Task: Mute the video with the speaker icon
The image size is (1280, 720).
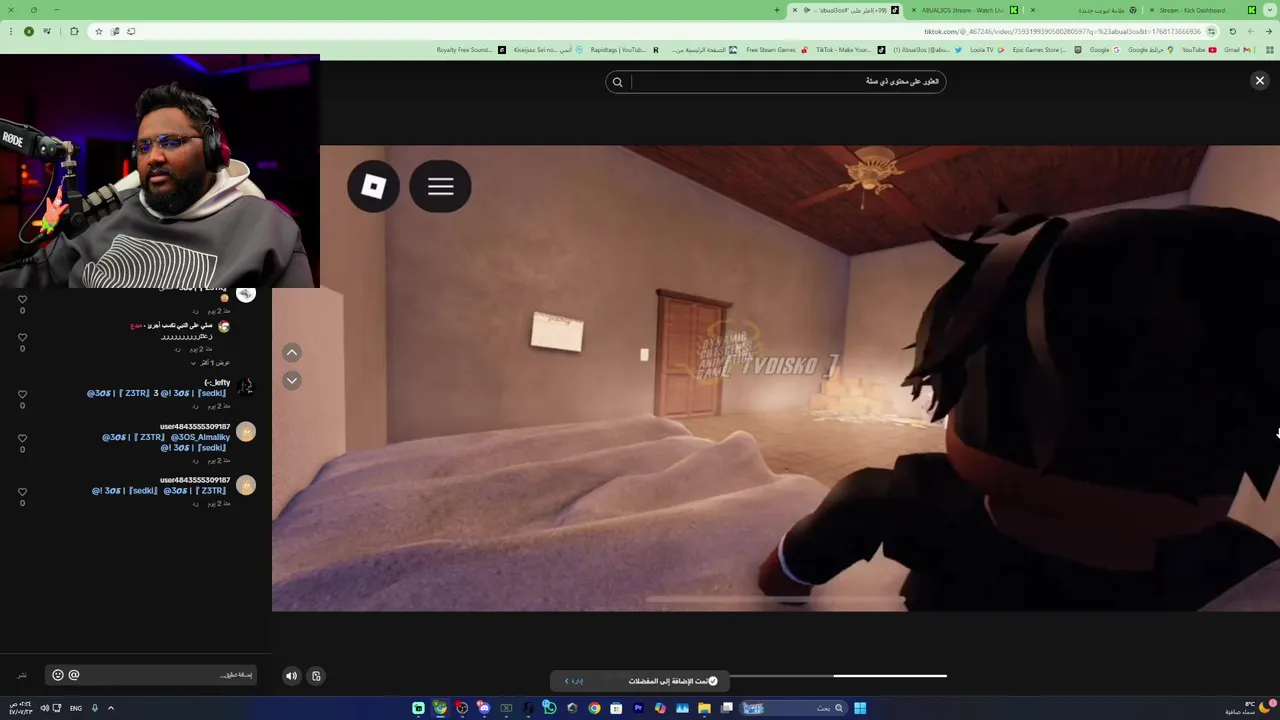Action: click(291, 676)
